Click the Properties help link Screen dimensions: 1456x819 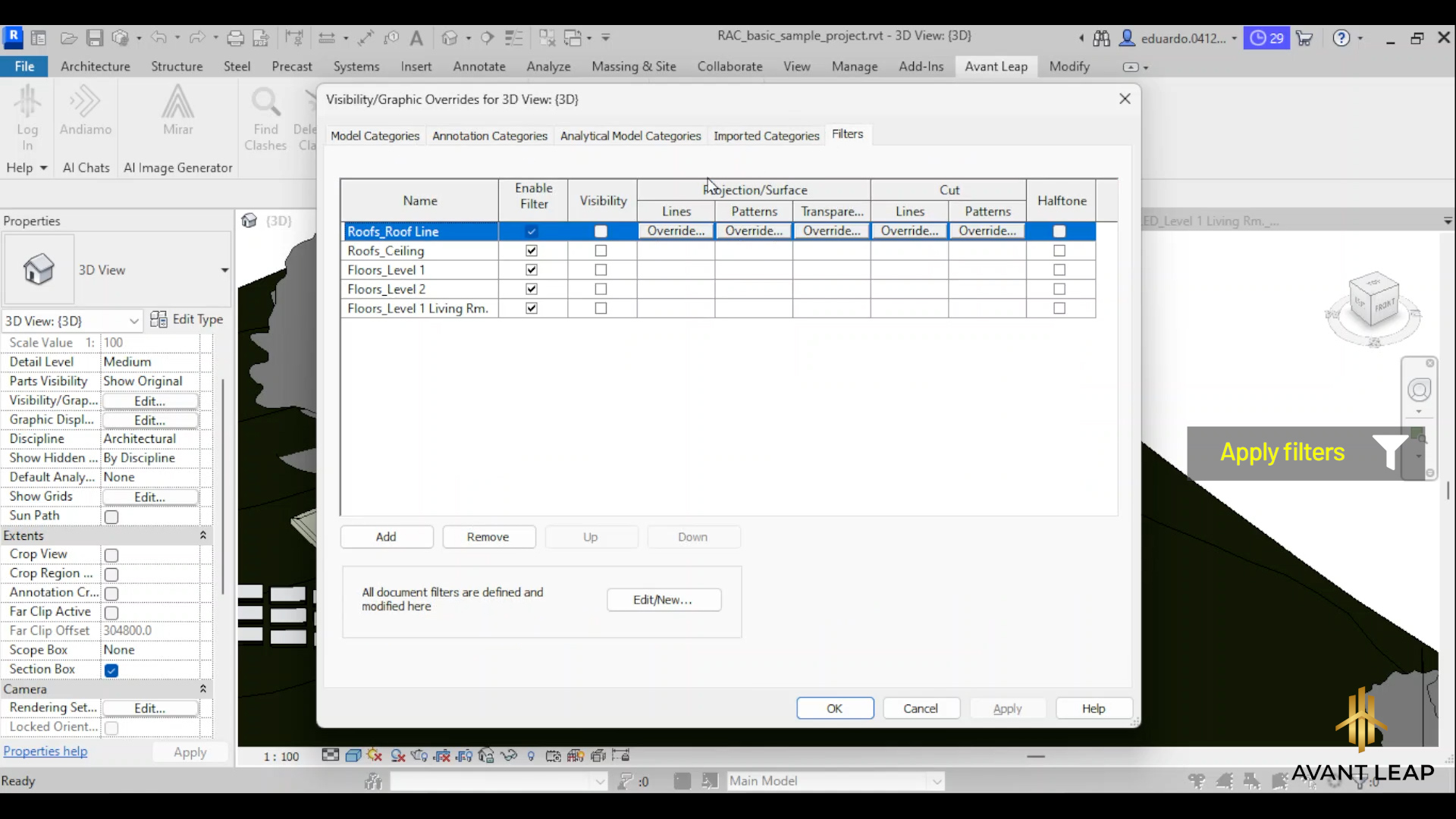click(x=45, y=751)
